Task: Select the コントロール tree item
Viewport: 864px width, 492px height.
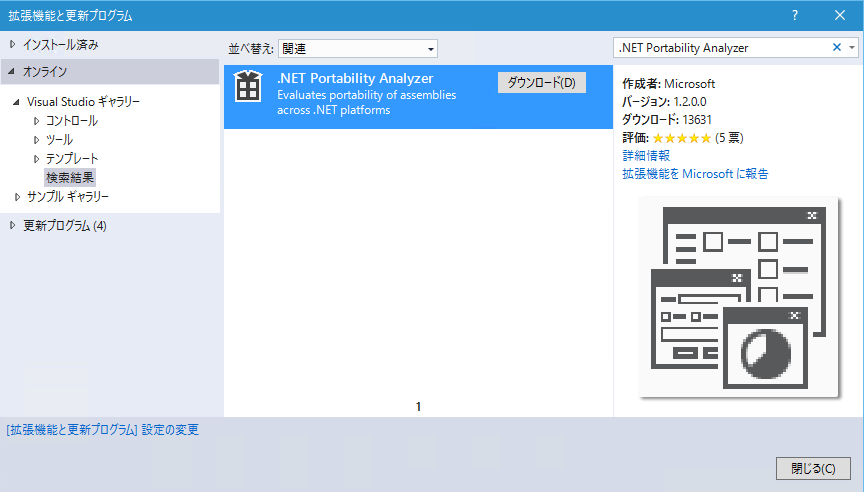Action: [72, 121]
